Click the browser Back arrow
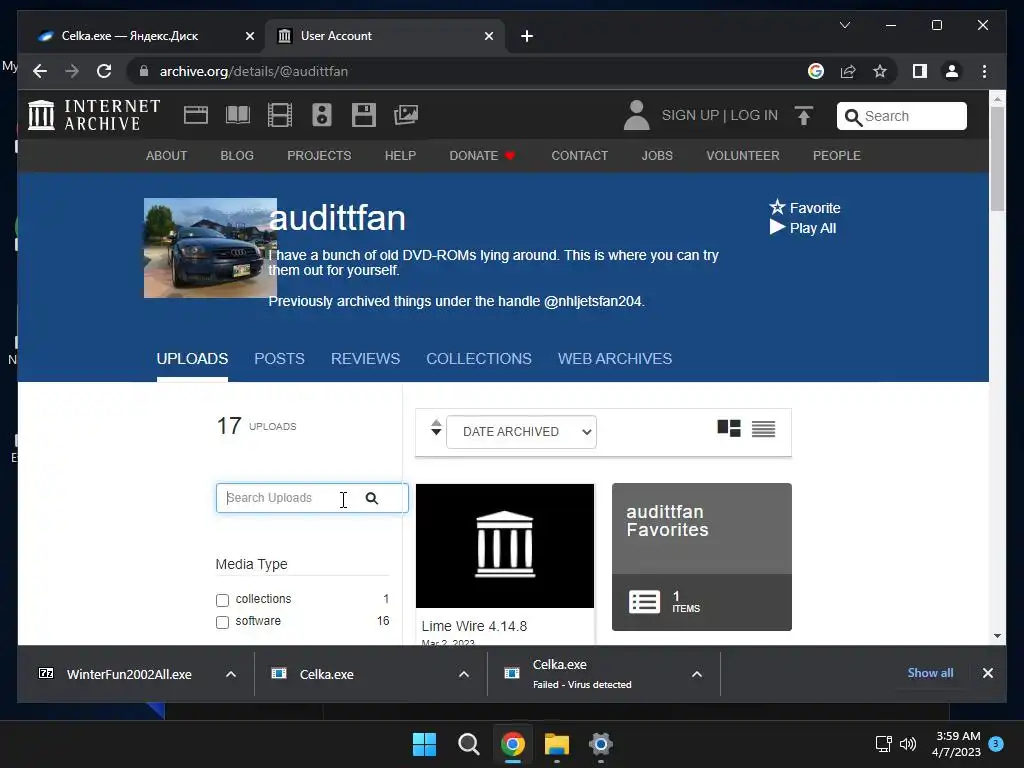Screen dimensions: 1024x768 [40, 71]
